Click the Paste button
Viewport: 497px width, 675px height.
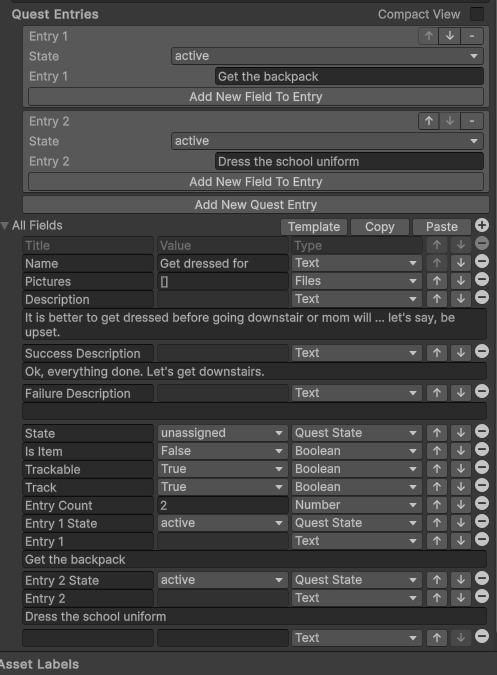click(442, 227)
